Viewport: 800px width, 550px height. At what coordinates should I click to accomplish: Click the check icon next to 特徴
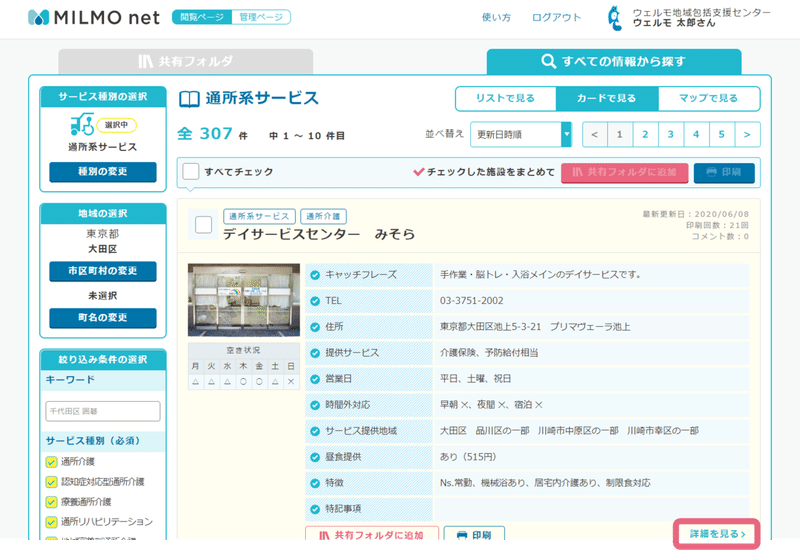(x=315, y=483)
